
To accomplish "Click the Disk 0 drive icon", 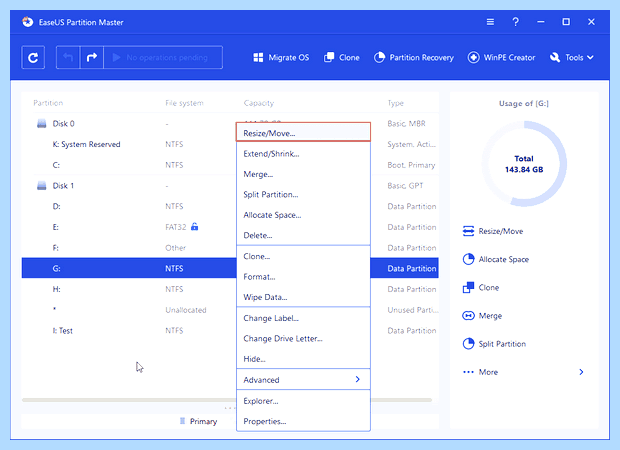I will click(x=42, y=124).
